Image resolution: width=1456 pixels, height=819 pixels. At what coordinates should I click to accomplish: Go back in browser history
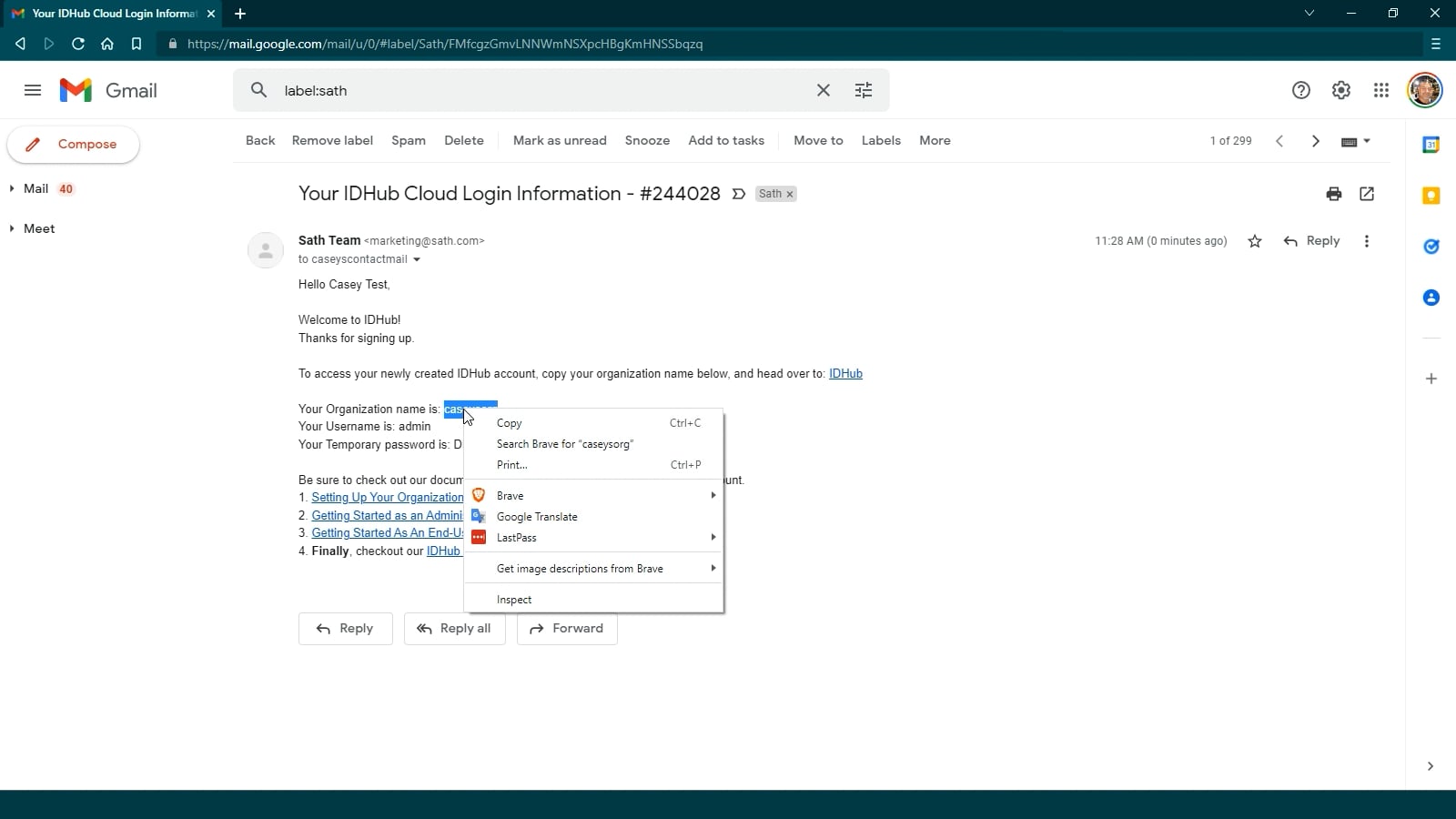(20, 44)
